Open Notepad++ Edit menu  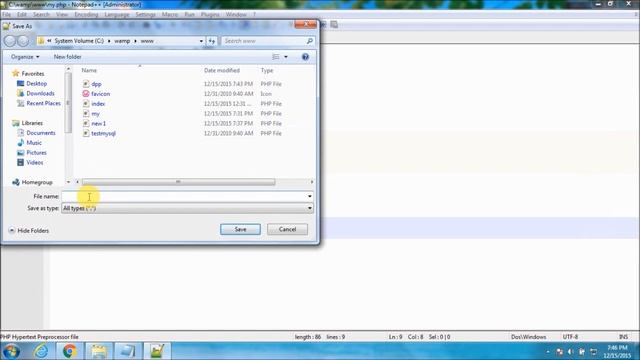[22, 14]
